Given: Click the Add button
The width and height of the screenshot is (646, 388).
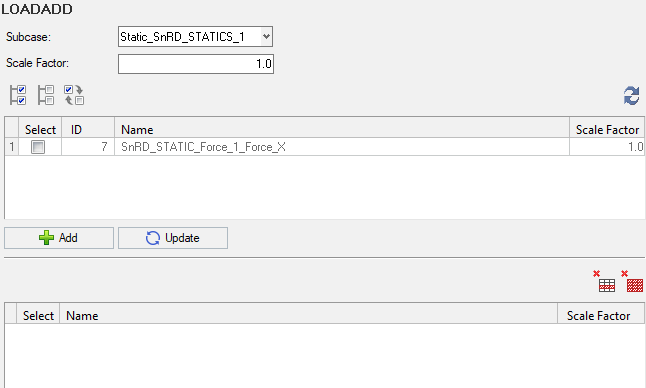Looking at the screenshot, I should coord(59,238).
